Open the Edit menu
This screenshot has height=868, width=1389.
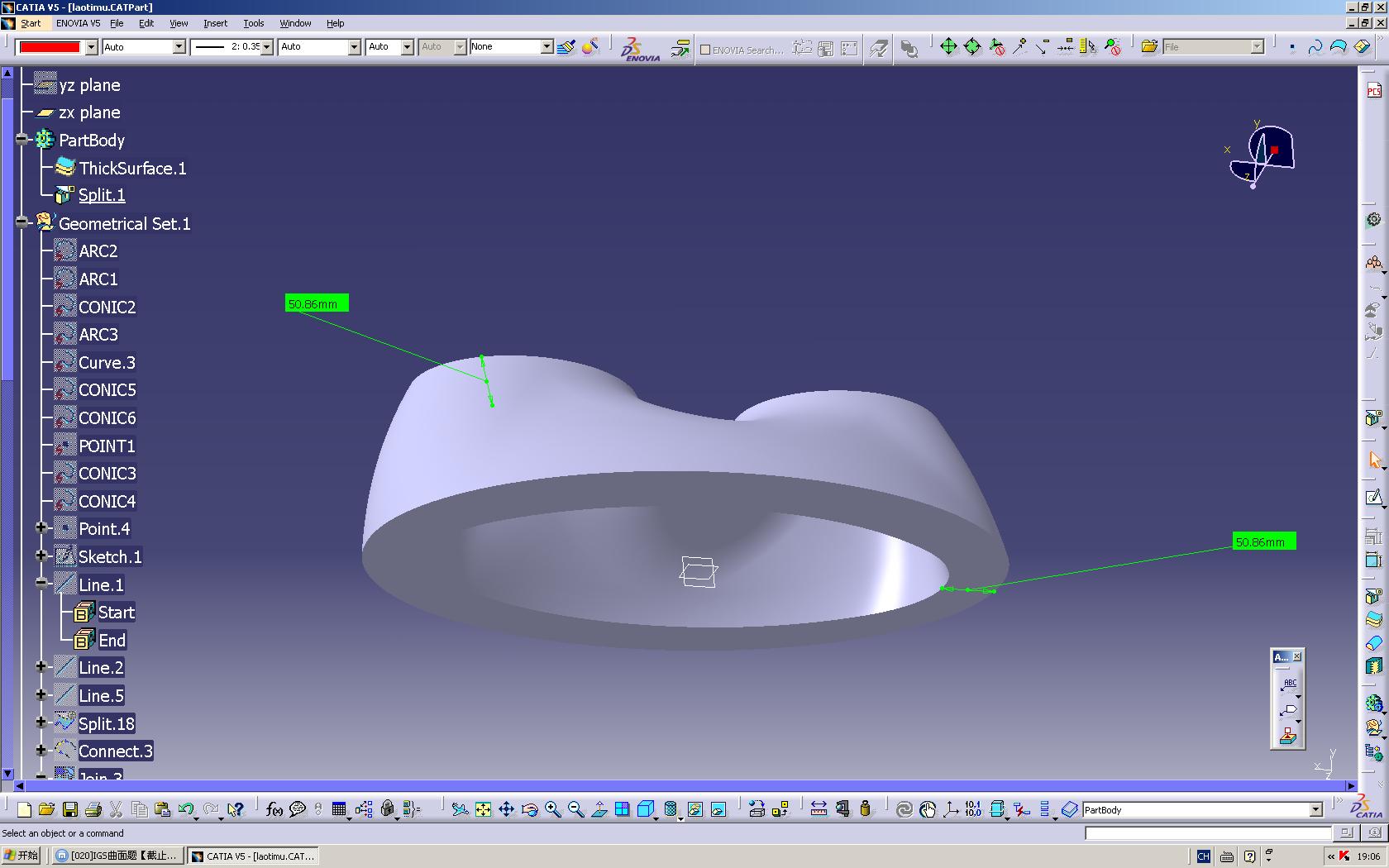(x=146, y=23)
